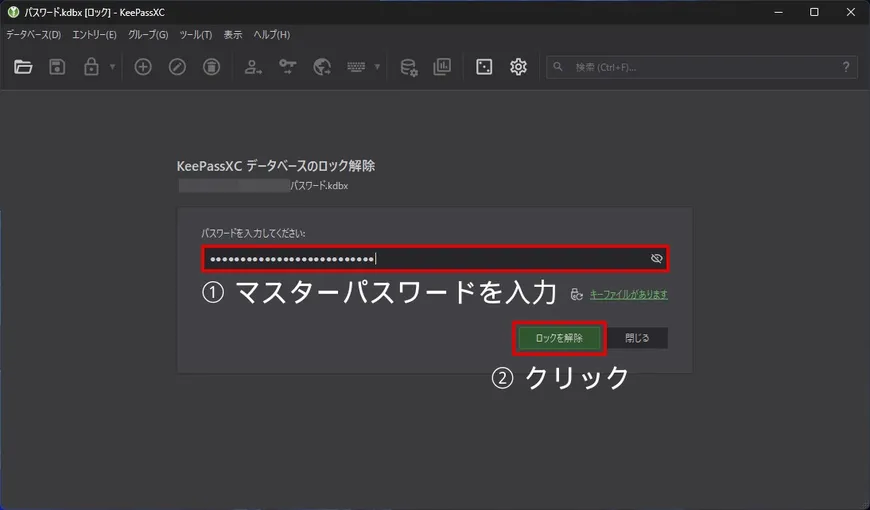Open the データベース(D) menu

tap(33, 34)
